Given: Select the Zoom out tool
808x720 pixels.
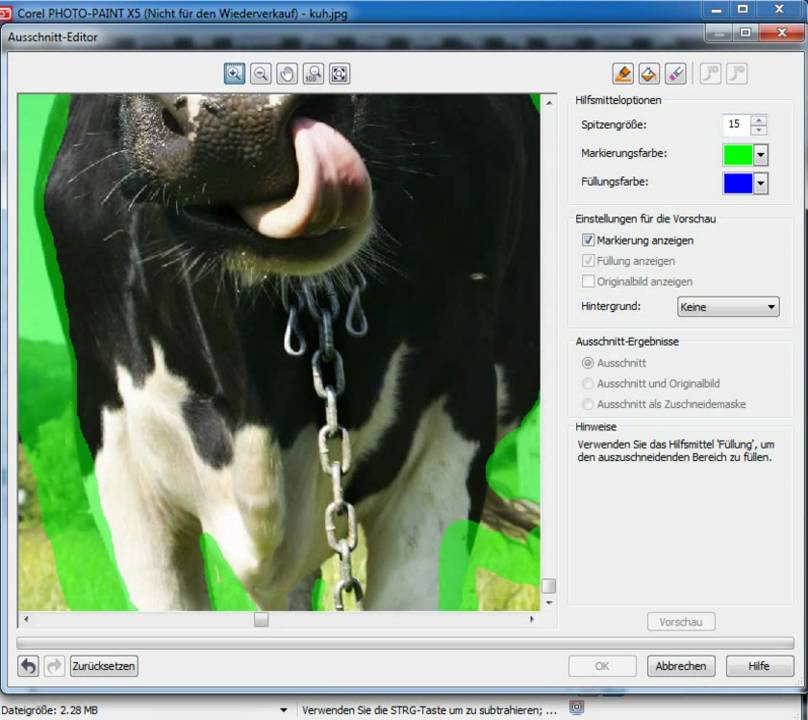Looking at the screenshot, I should [261, 74].
